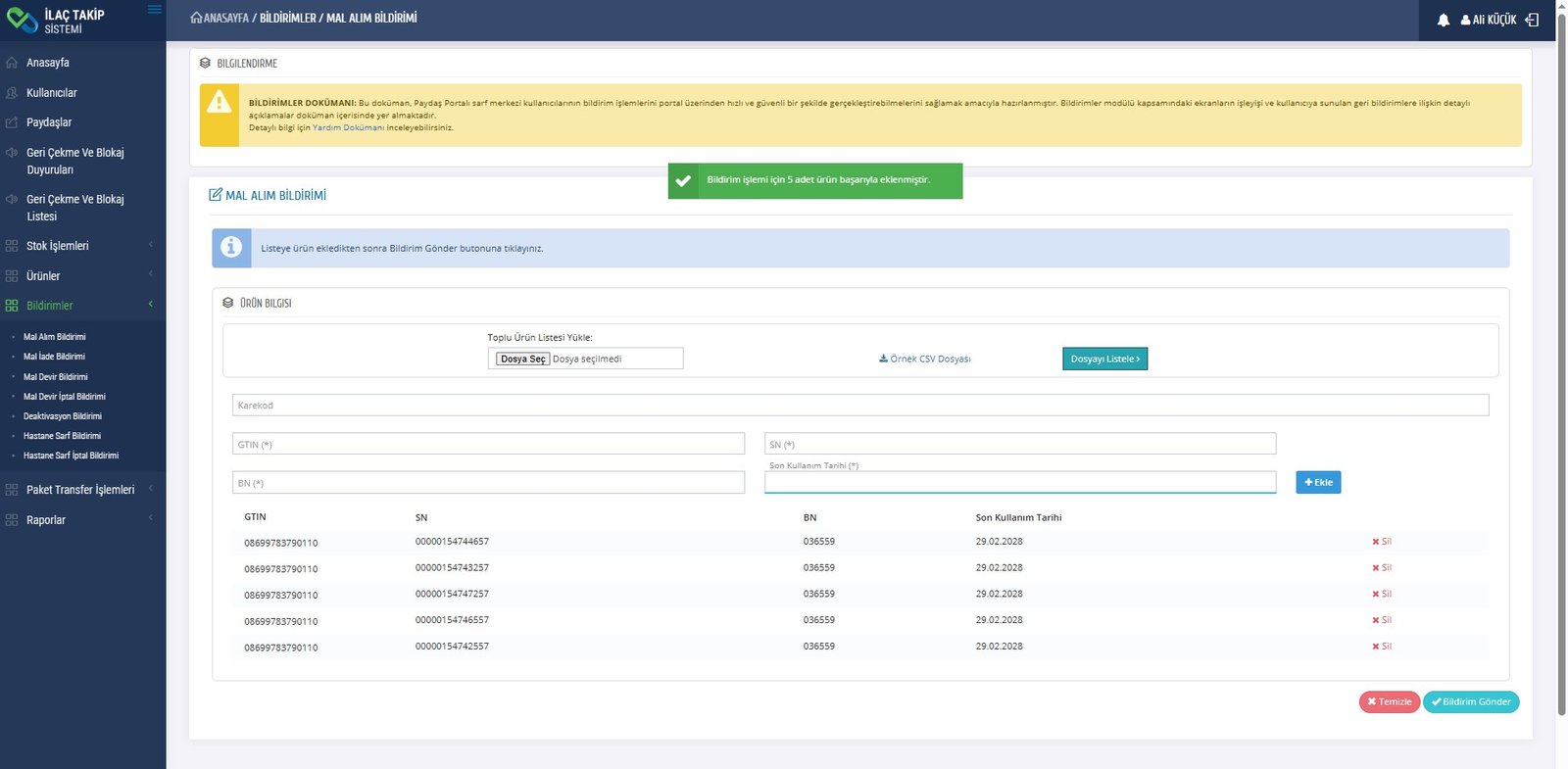Open Hastane Sarf Bildirimi submenu item
This screenshot has height=769, width=1568.
[62, 436]
